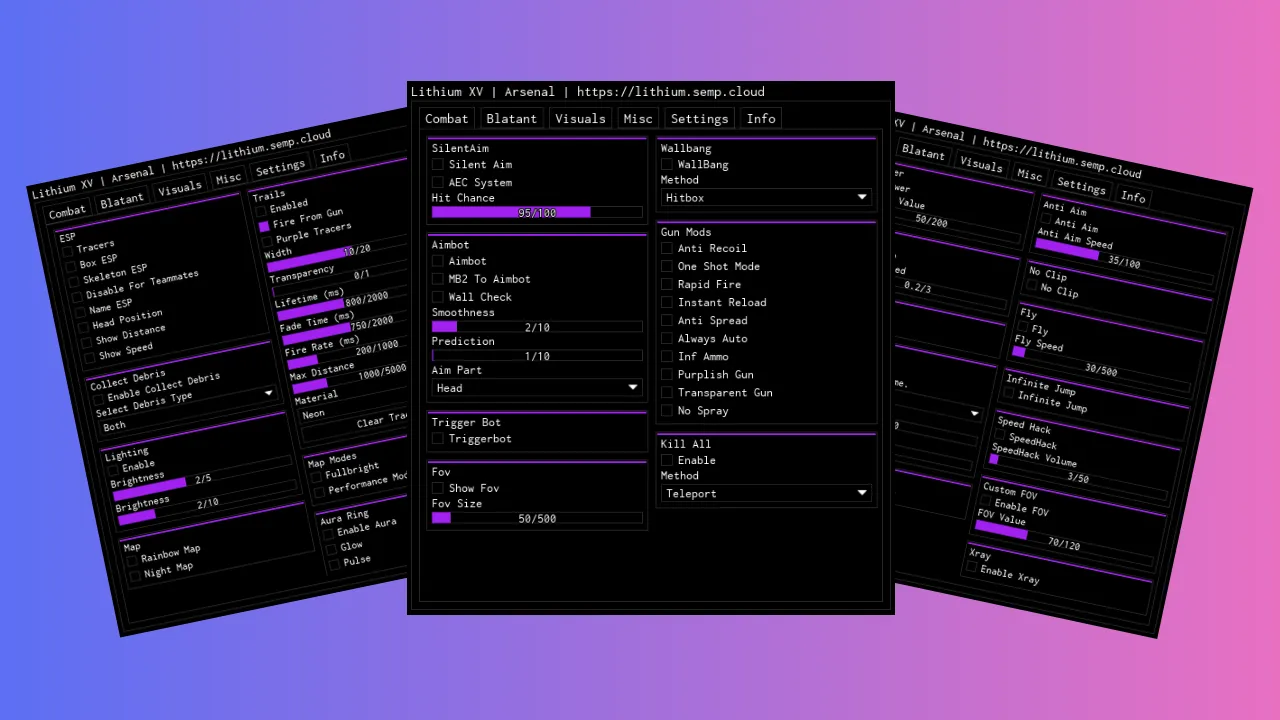Open the Aim Part Head dropdown
The width and height of the screenshot is (1280, 720).
537,388
